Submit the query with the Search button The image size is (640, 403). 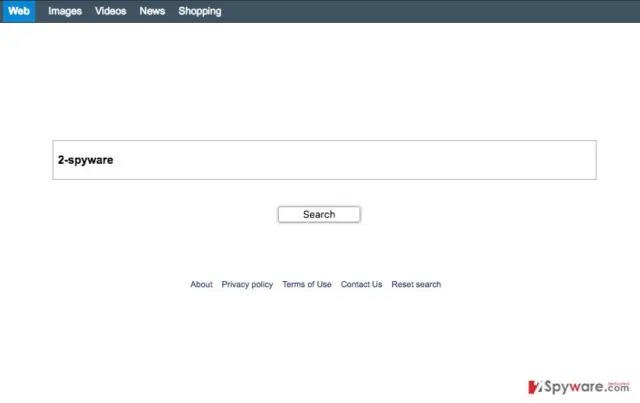click(319, 214)
